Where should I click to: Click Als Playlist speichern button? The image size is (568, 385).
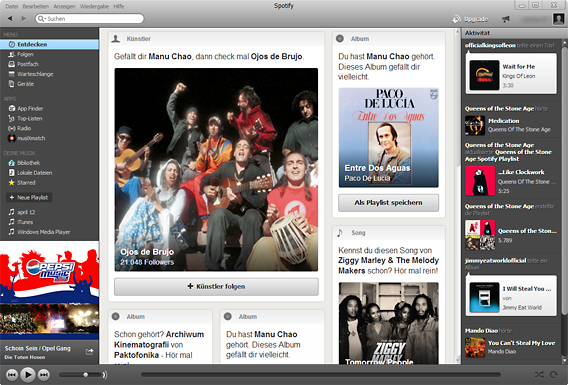tap(388, 203)
